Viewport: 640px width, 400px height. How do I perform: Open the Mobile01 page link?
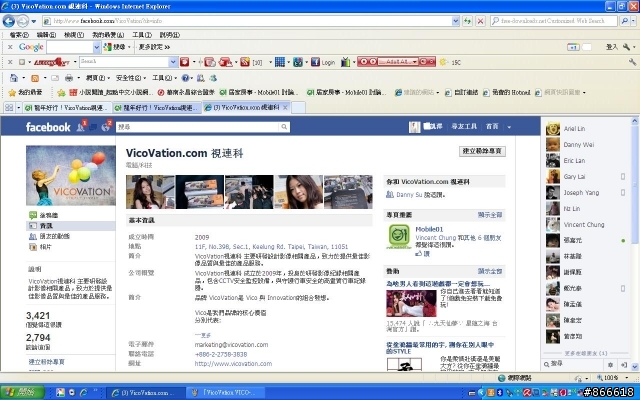coord(429,229)
